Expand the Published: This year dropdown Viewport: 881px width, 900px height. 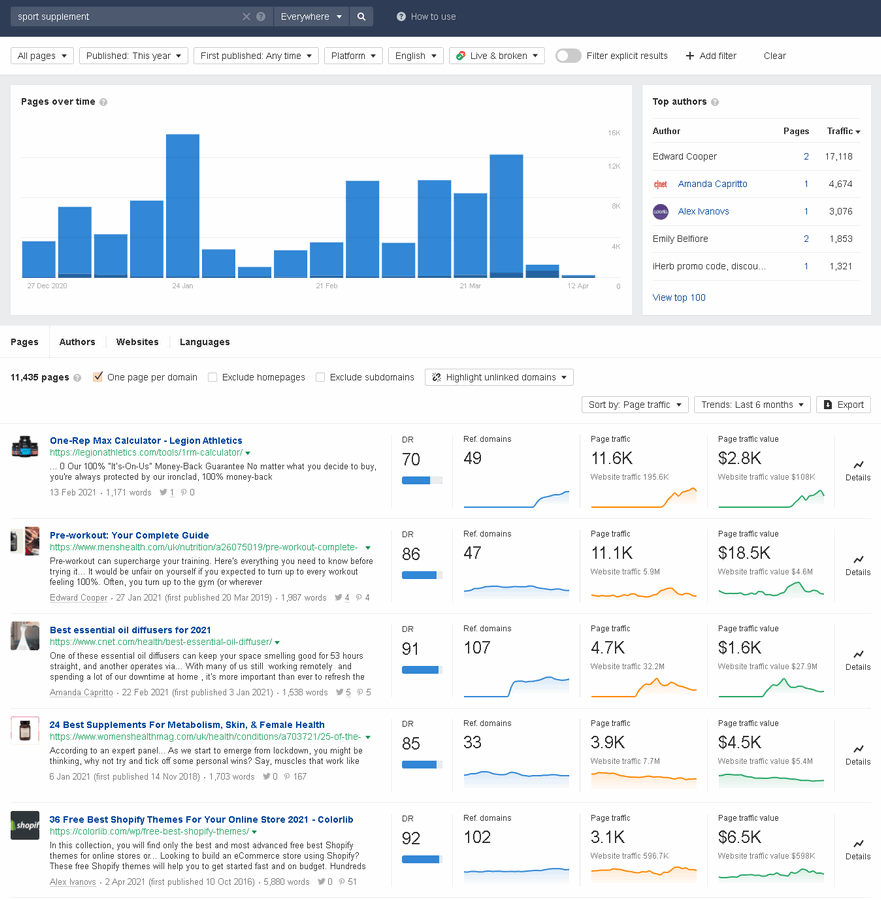click(x=134, y=56)
